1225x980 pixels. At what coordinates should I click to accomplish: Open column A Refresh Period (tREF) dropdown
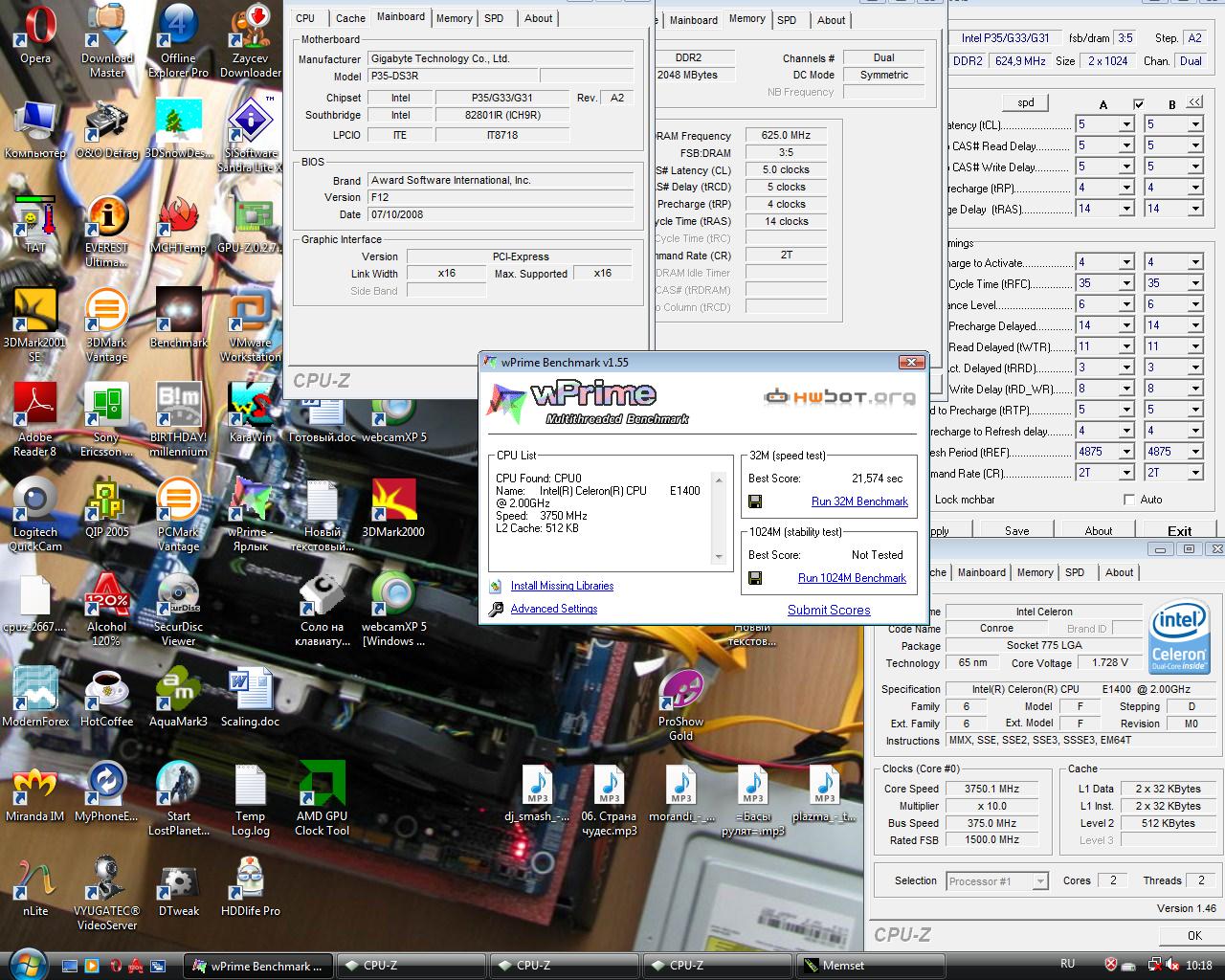[1126, 452]
